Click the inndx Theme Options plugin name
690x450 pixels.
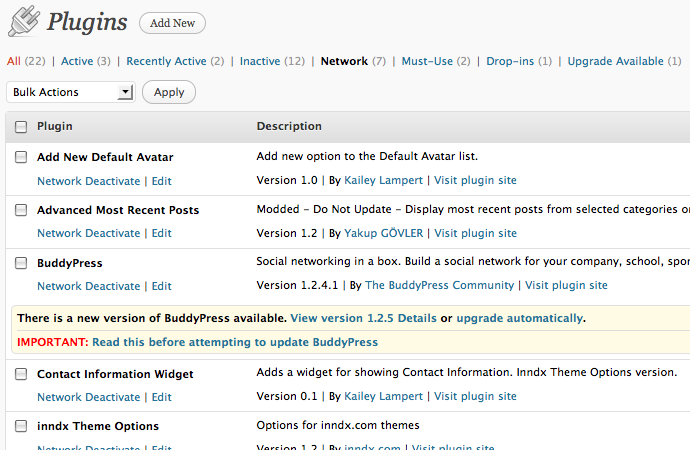(x=98, y=426)
